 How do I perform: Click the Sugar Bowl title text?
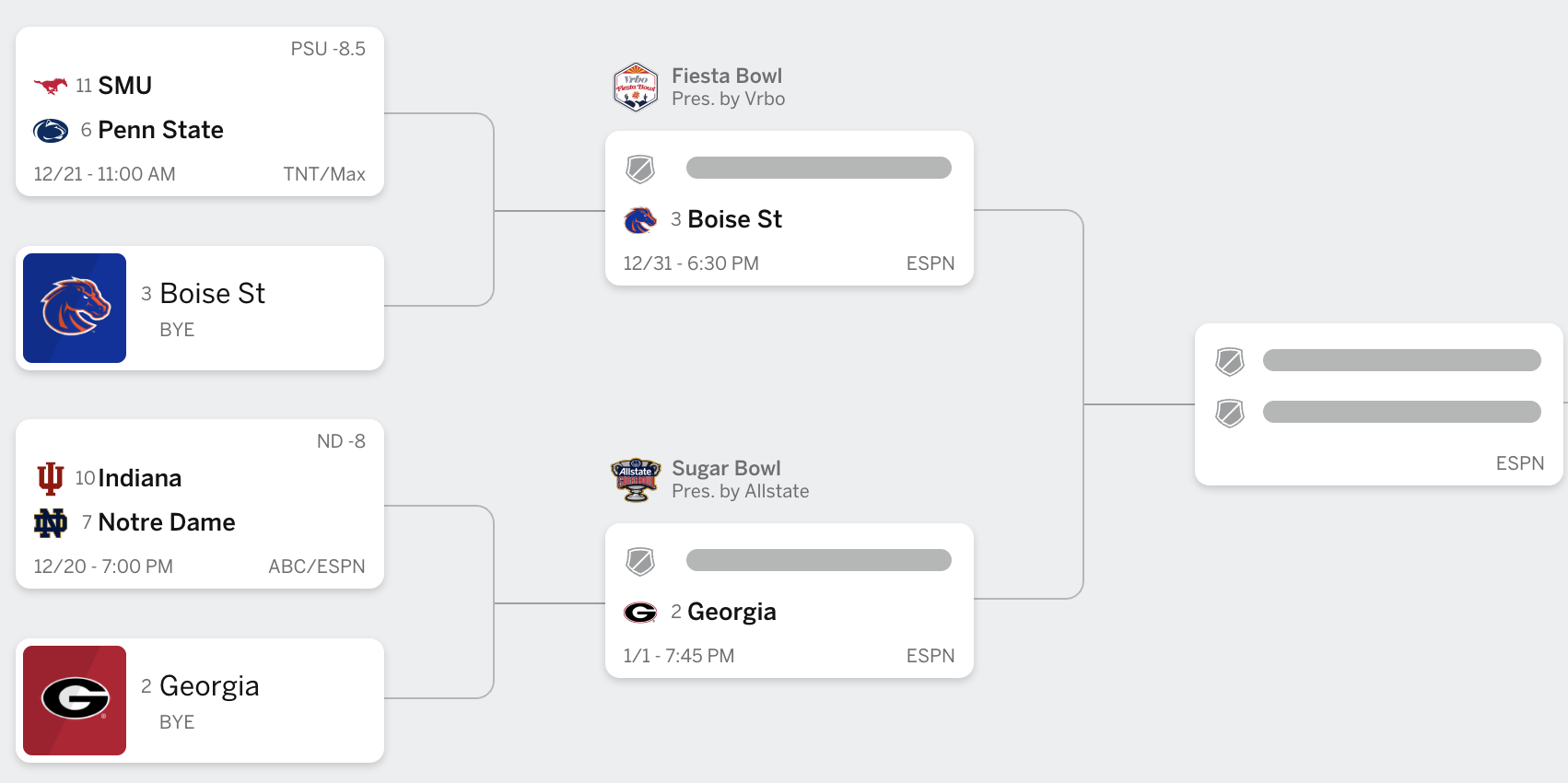[726, 468]
